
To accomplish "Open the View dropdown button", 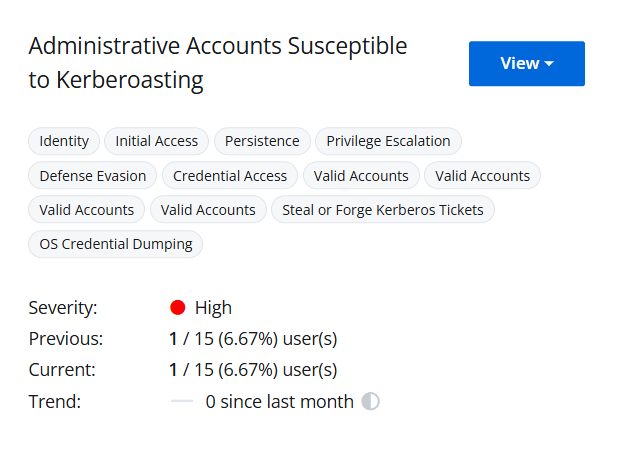I will click(x=527, y=64).
